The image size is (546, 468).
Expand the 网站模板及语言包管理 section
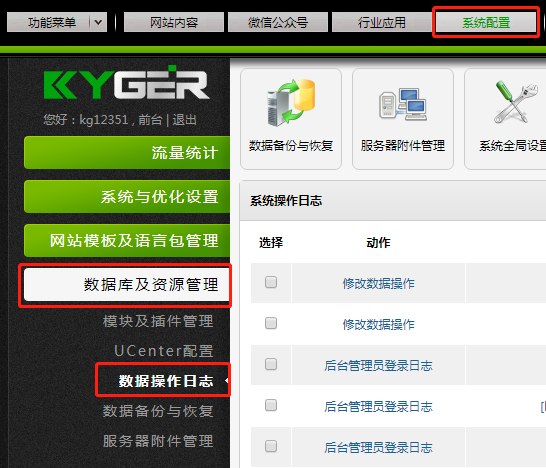[127, 240]
